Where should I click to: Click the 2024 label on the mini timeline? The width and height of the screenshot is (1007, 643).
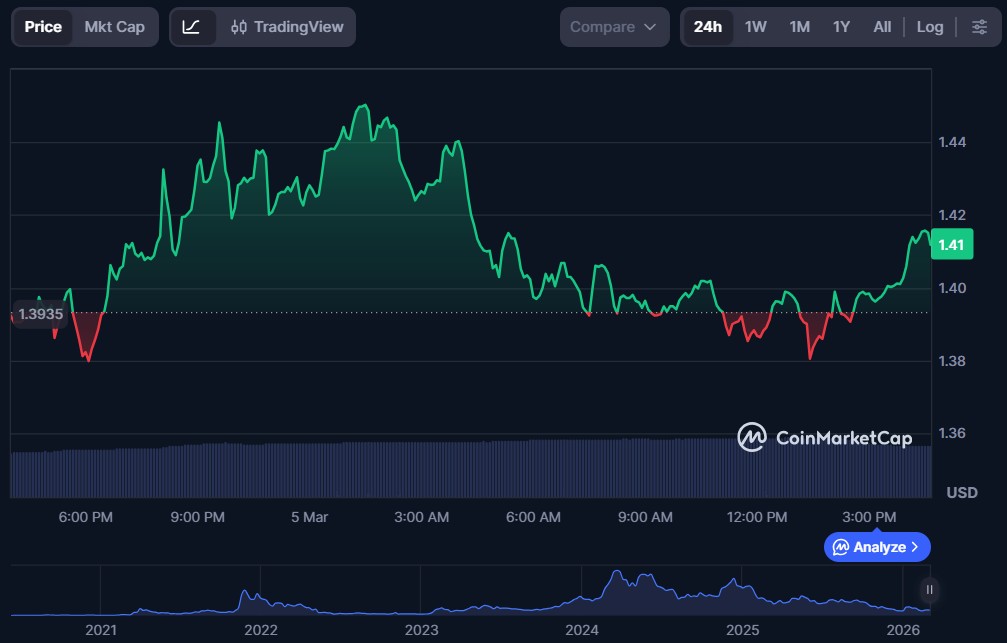click(x=583, y=630)
